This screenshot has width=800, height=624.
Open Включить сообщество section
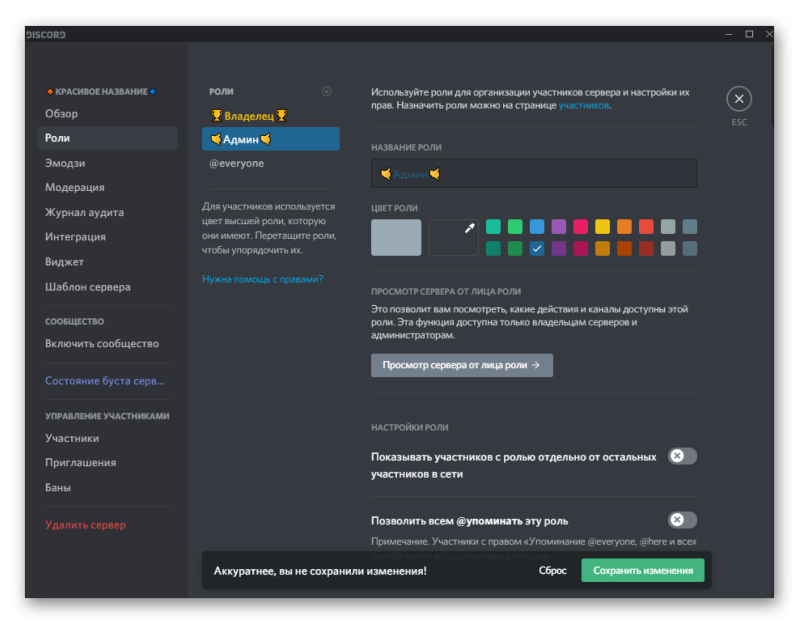point(108,343)
